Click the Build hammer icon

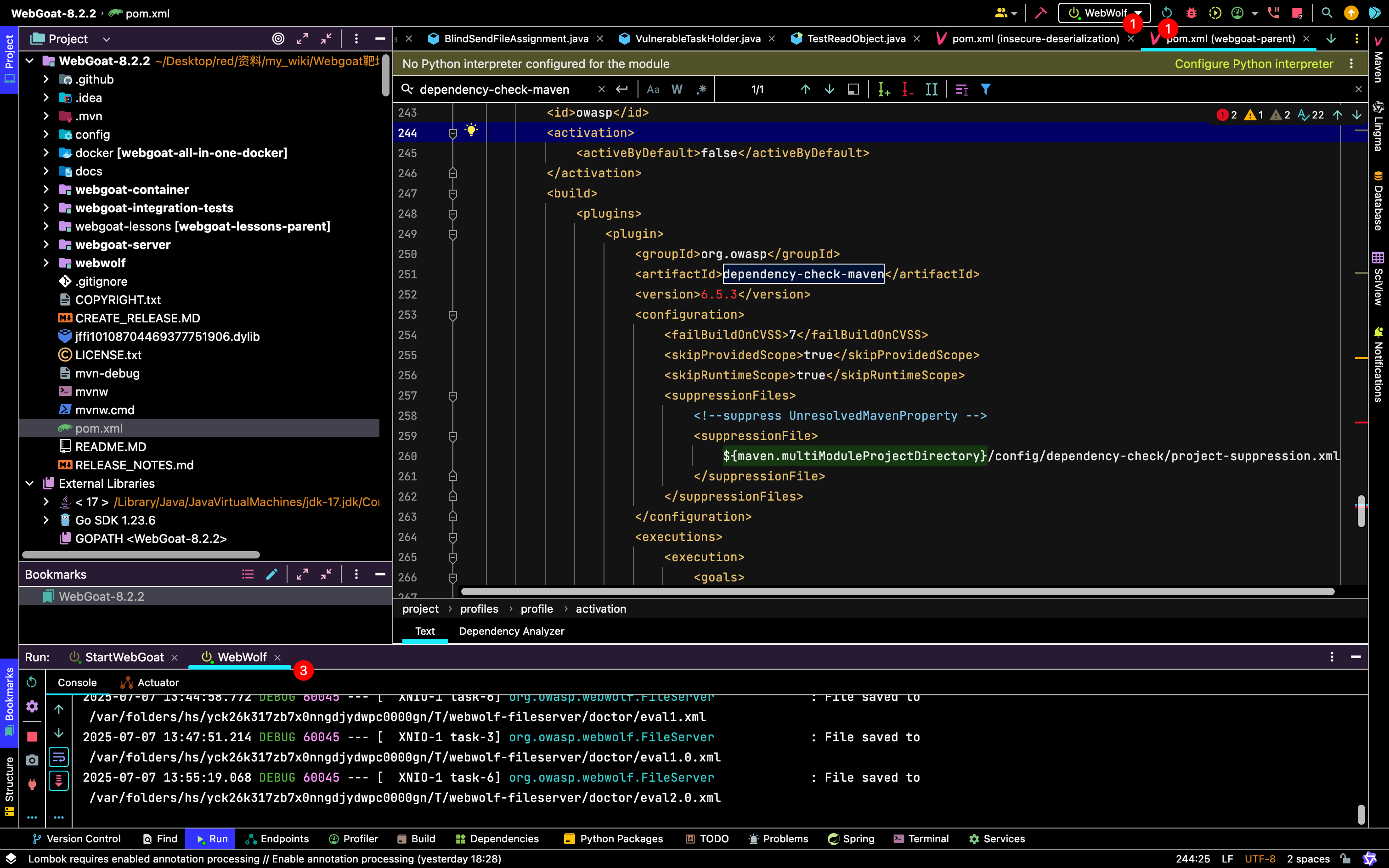coord(1041,13)
